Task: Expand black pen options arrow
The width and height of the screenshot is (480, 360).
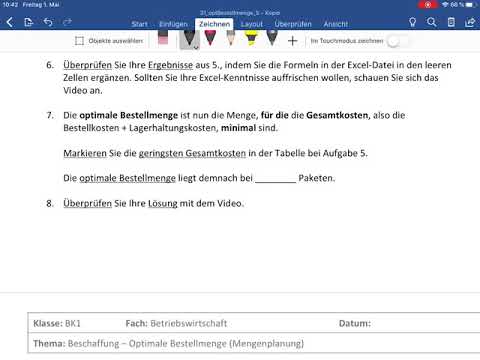Action: 196,47
